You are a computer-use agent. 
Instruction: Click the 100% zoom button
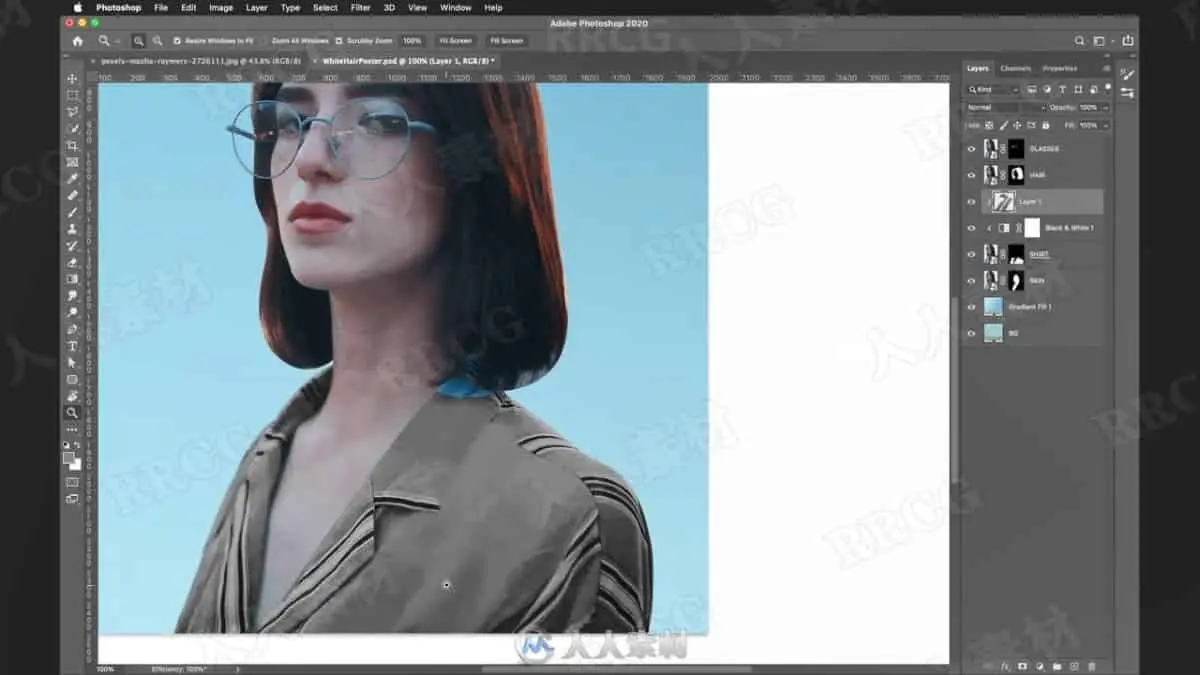(x=411, y=41)
